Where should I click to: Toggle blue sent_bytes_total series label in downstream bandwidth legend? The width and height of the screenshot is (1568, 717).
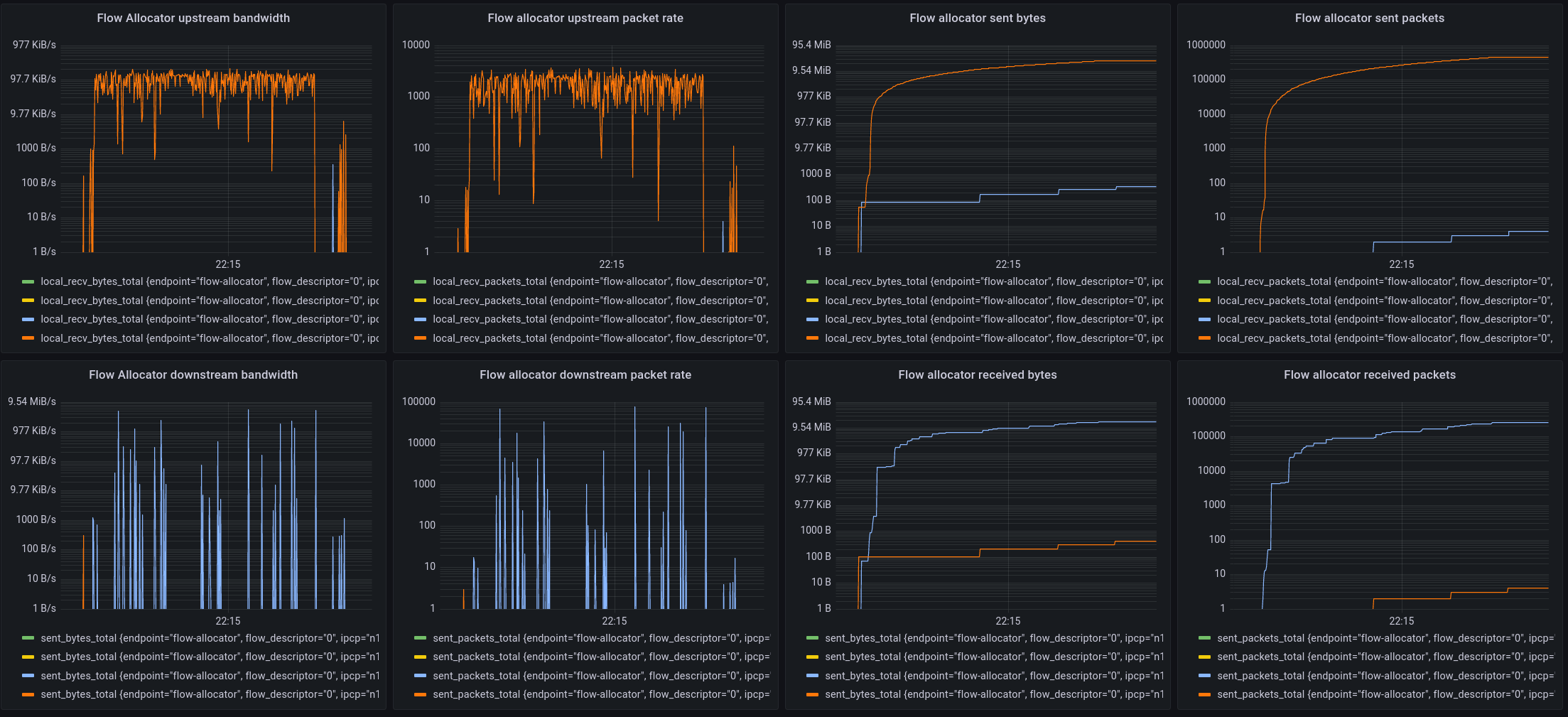210,676
